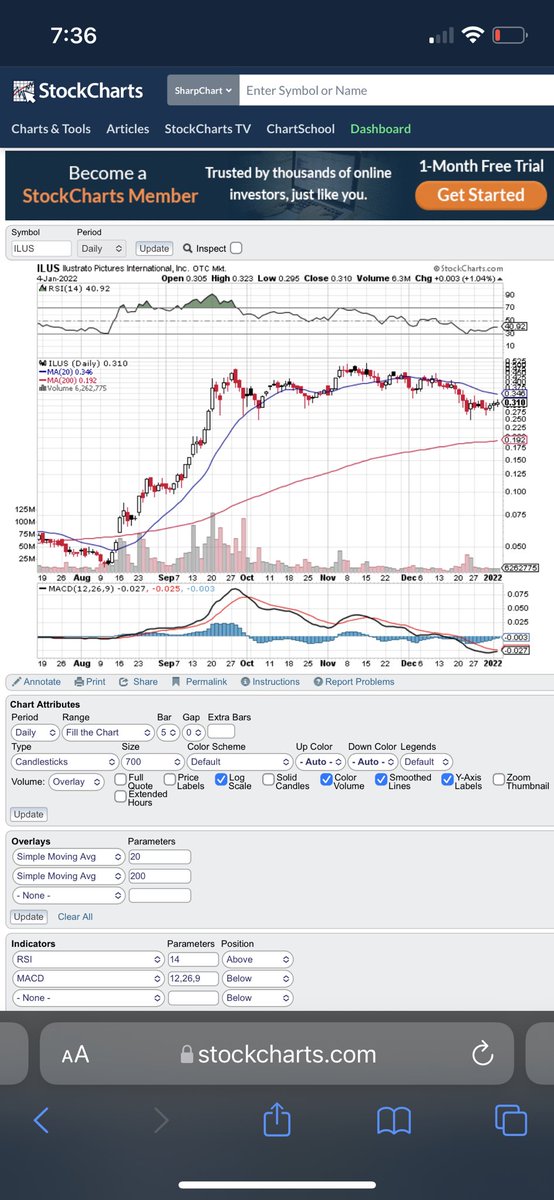The width and height of the screenshot is (554, 1200).
Task: Tap the stockcharts.com address bar
Action: 277,1054
